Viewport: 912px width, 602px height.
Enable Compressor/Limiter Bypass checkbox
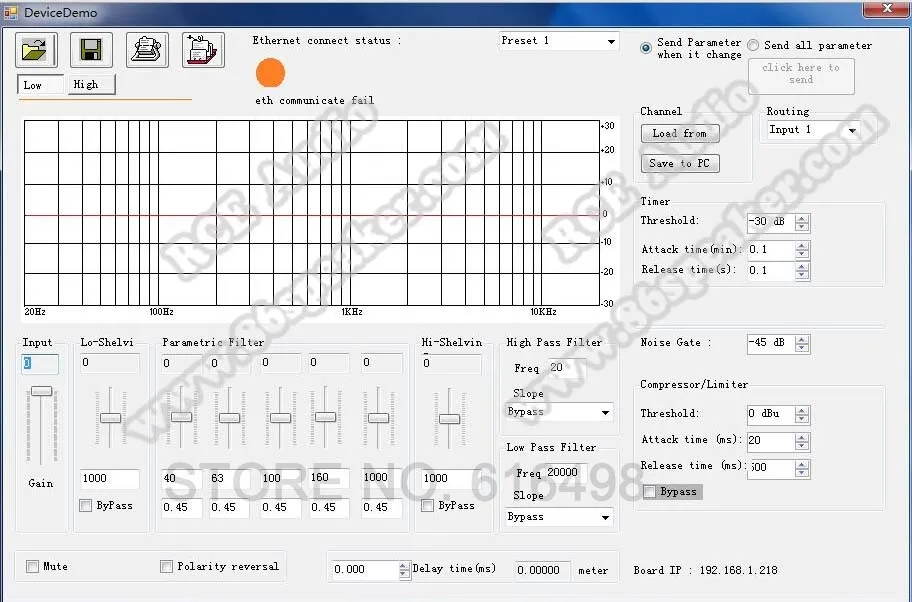click(x=649, y=491)
